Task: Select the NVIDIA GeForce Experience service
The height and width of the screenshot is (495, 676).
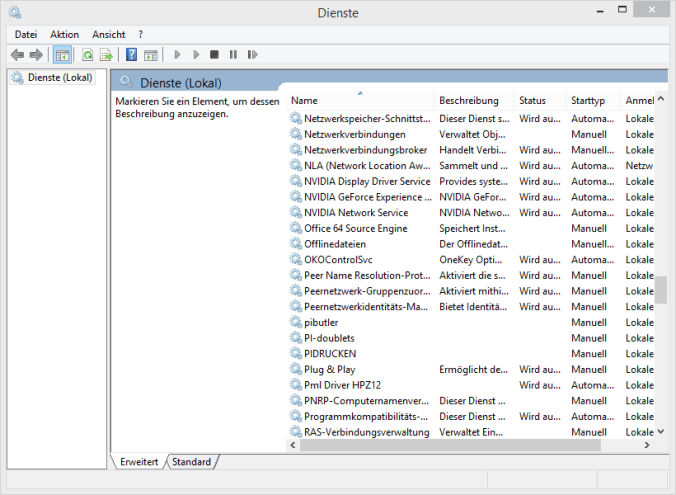Action: point(368,197)
